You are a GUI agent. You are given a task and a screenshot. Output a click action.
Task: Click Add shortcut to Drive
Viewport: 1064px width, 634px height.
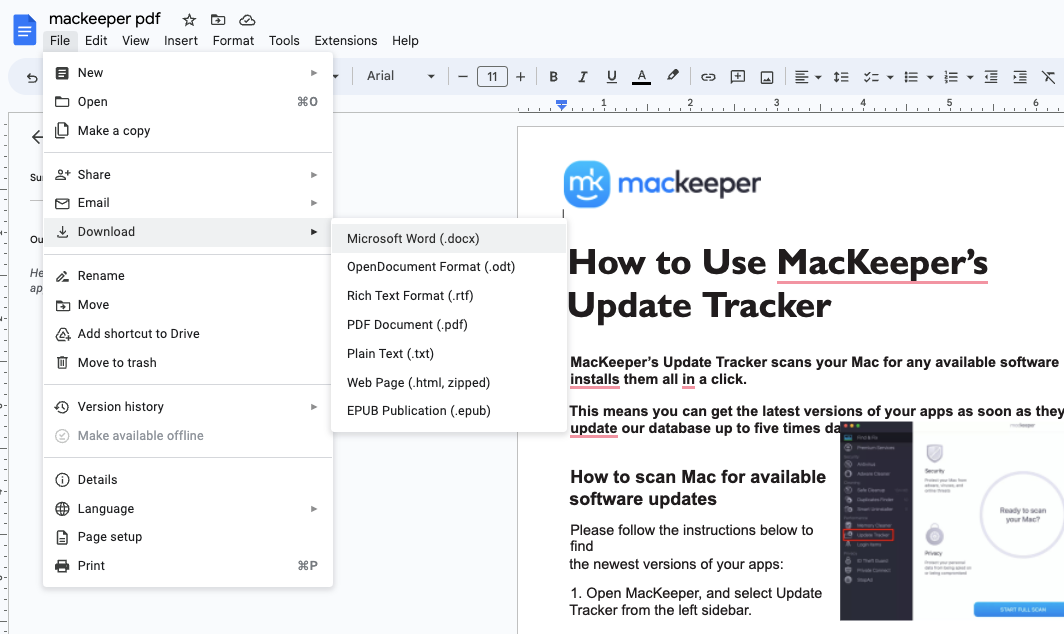click(x=188, y=333)
